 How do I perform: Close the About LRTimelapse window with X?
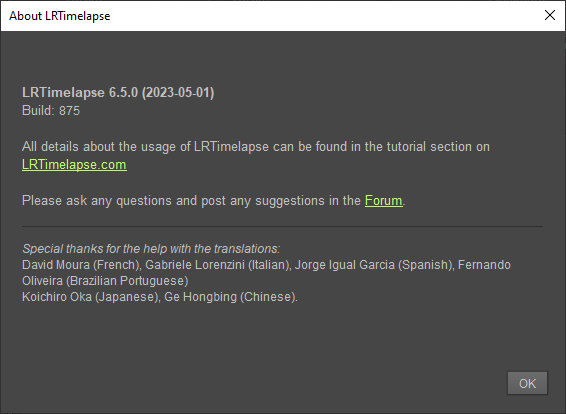click(x=550, y=15)
